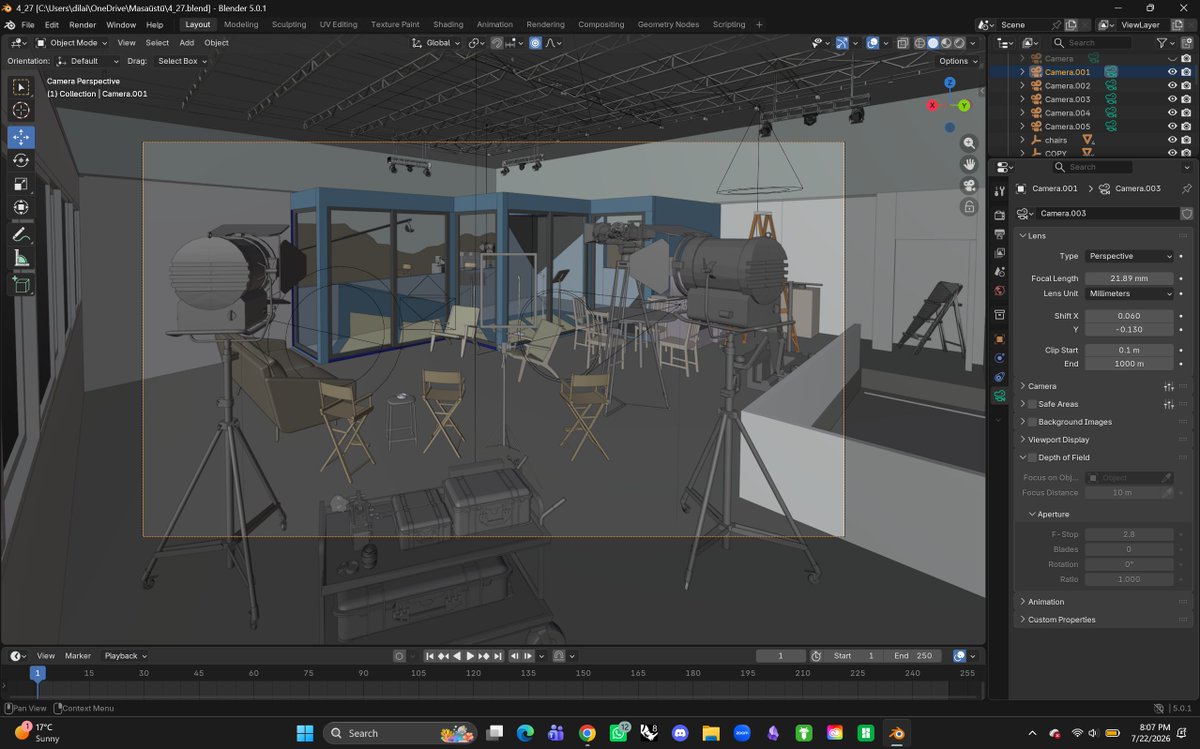Click the viewport pan hand icon
This screenshot has width=1200, height=749.
tap(969, 164)
